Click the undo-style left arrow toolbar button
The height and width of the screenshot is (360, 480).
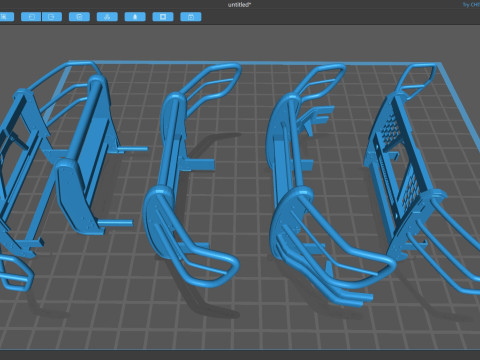[31, 17]
